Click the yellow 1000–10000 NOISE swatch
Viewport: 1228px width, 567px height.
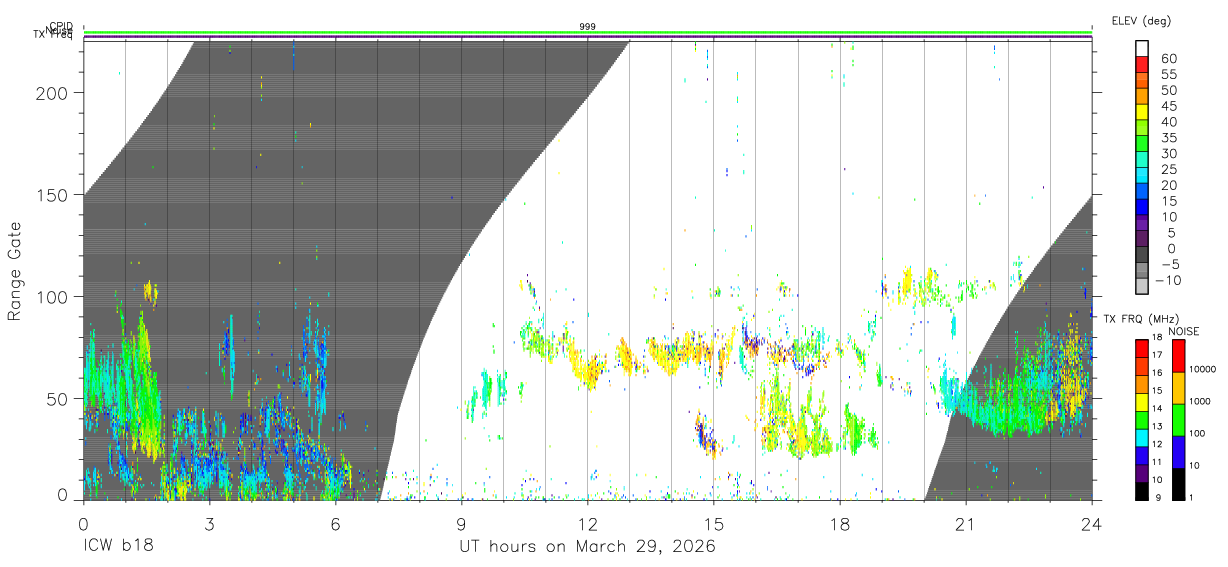(1179, 388)
